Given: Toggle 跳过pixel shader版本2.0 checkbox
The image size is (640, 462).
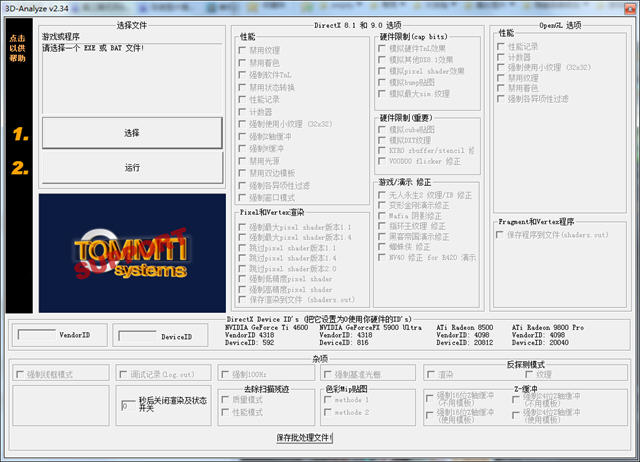Looking at the screenshot, I should [x=242, y=269].
